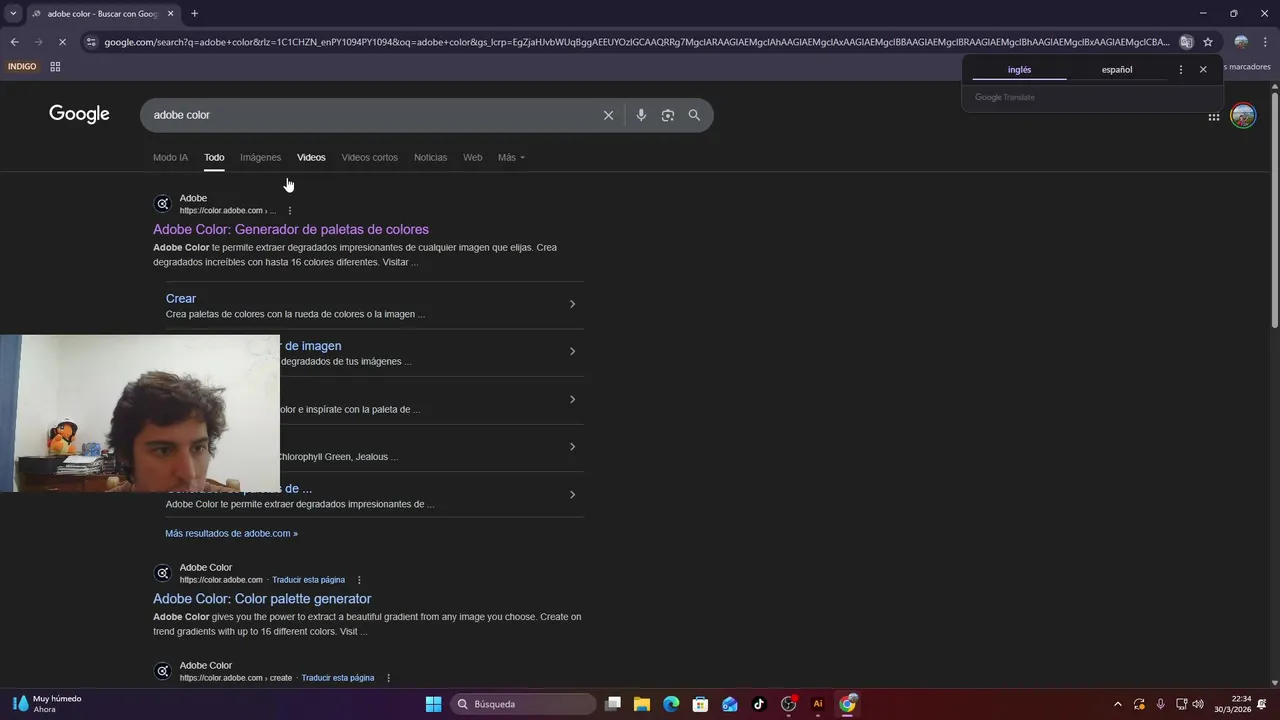Open 'Adobe Color: Generador de paletas de colores'
1280x720 pixels.
[291, 229]
